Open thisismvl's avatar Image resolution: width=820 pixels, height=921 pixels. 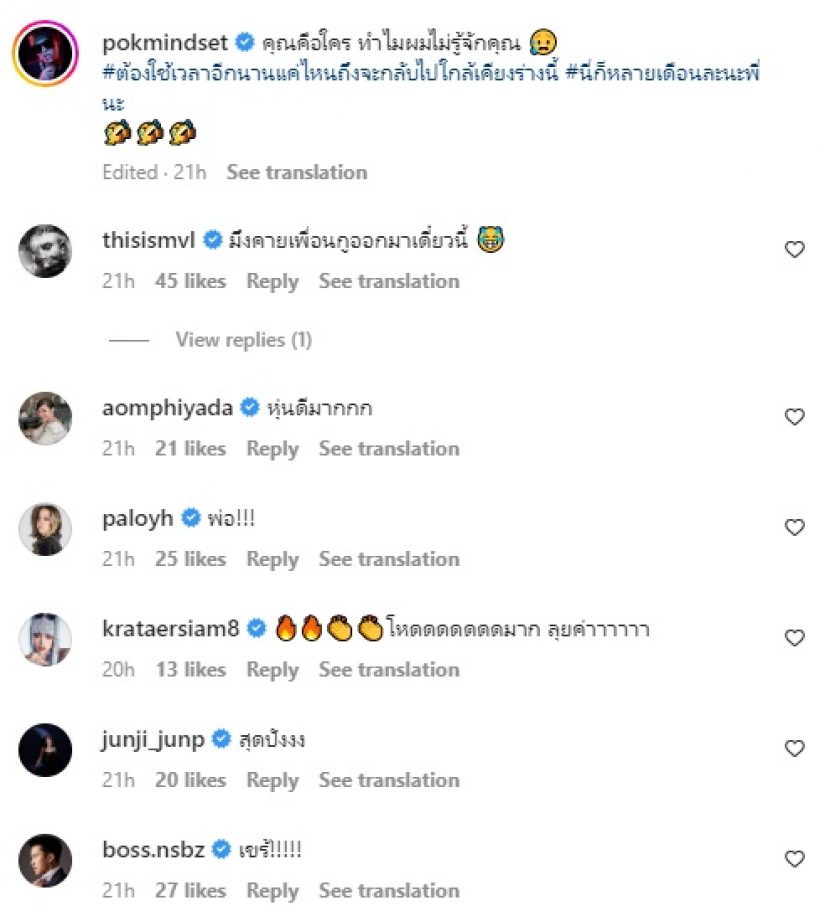point(46,251)
